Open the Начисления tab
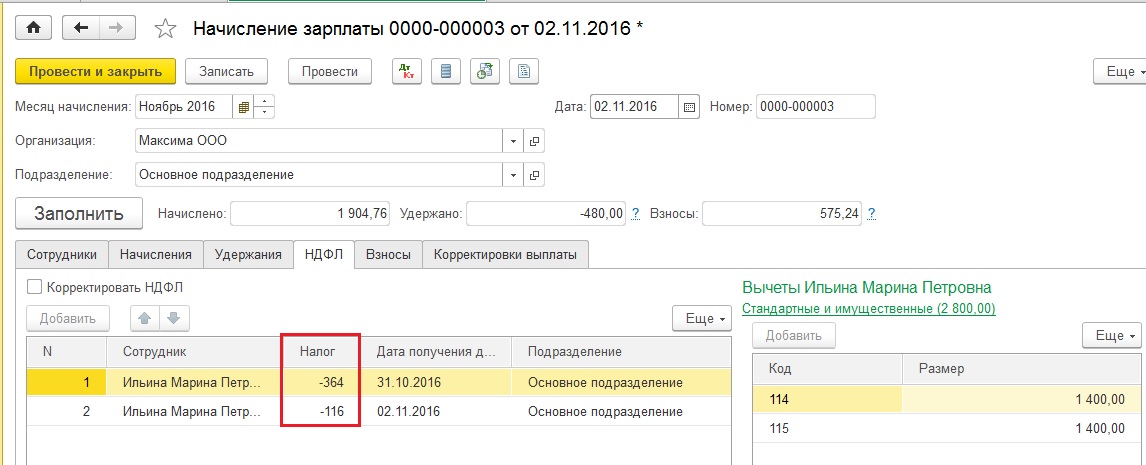 pyautogui.click(x=155, y=255)
